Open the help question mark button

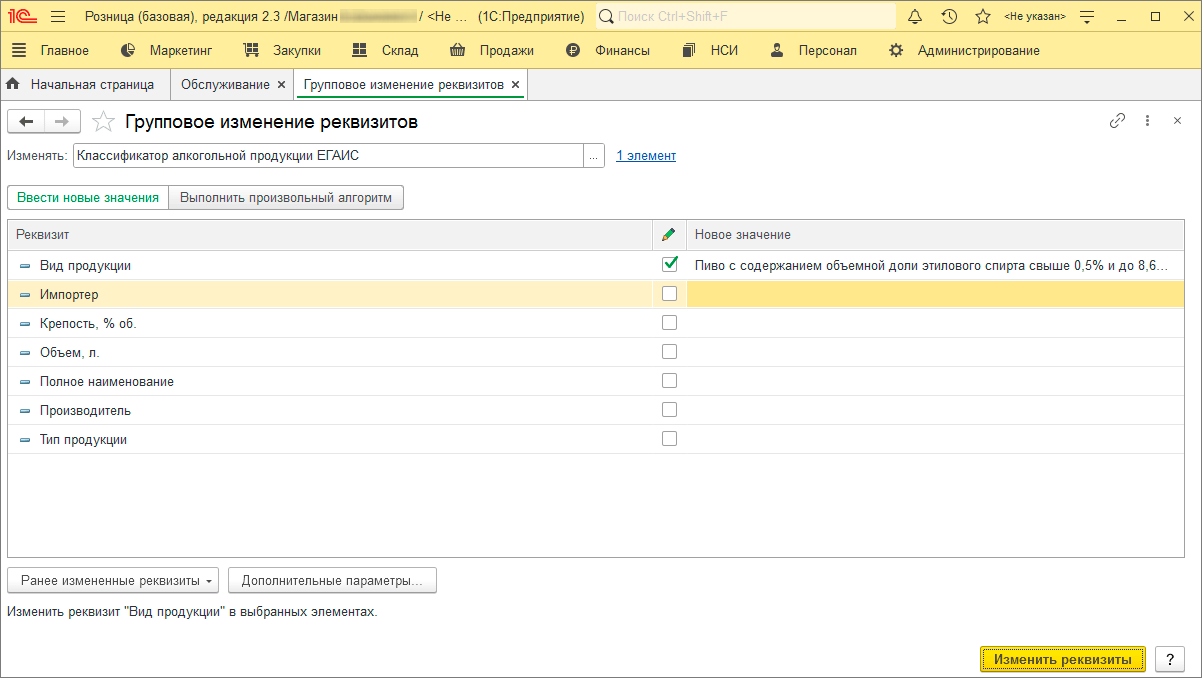(x=1170, y=659)
